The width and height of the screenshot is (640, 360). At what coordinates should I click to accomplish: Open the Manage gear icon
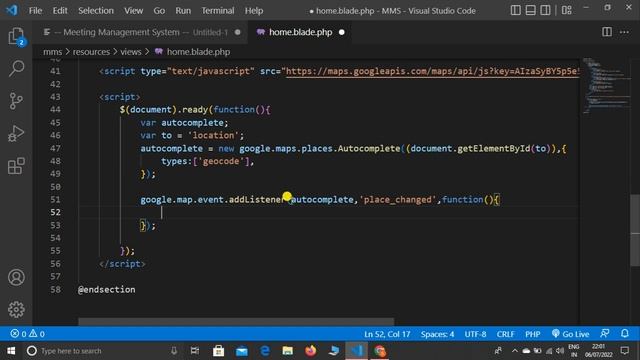tap(16, 309)
